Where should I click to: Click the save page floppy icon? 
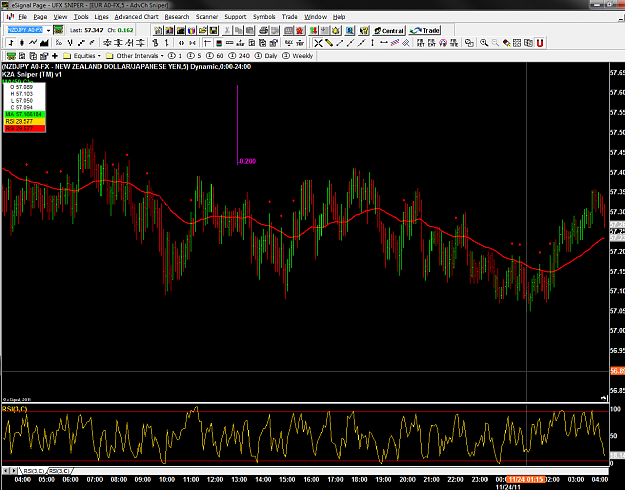tap(214, 30)
